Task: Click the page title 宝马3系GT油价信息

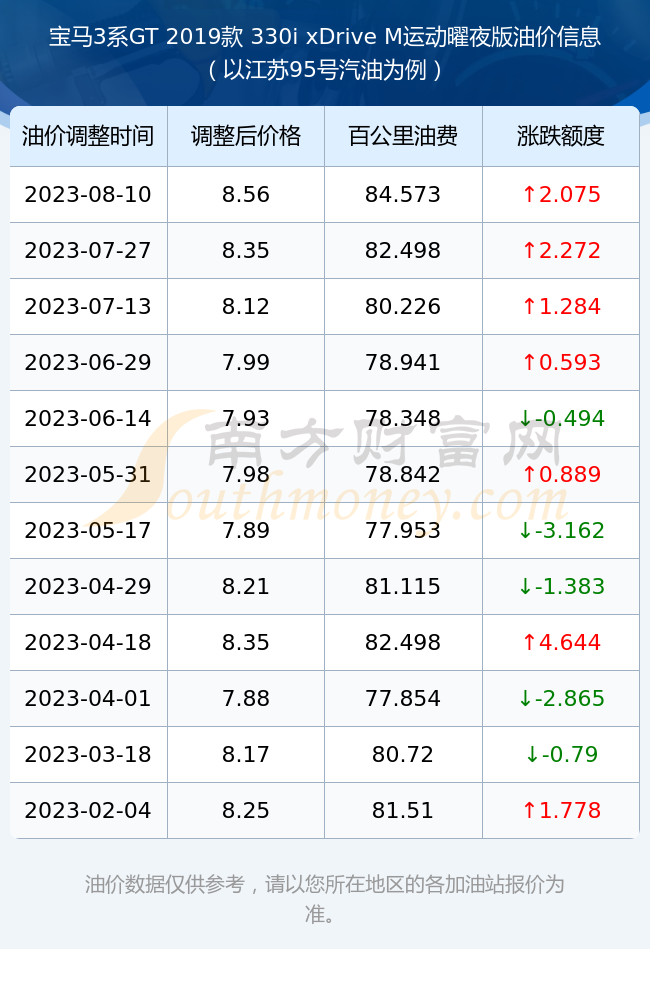Action: pos(325,36)
